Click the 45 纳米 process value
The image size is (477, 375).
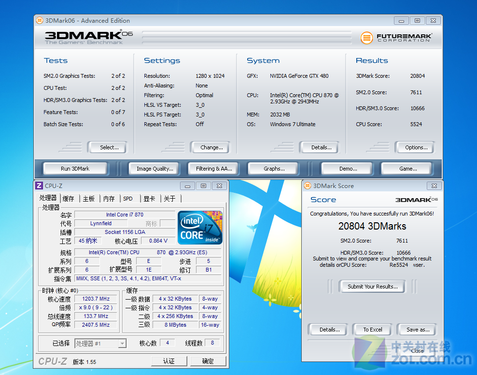click(88, 241)
